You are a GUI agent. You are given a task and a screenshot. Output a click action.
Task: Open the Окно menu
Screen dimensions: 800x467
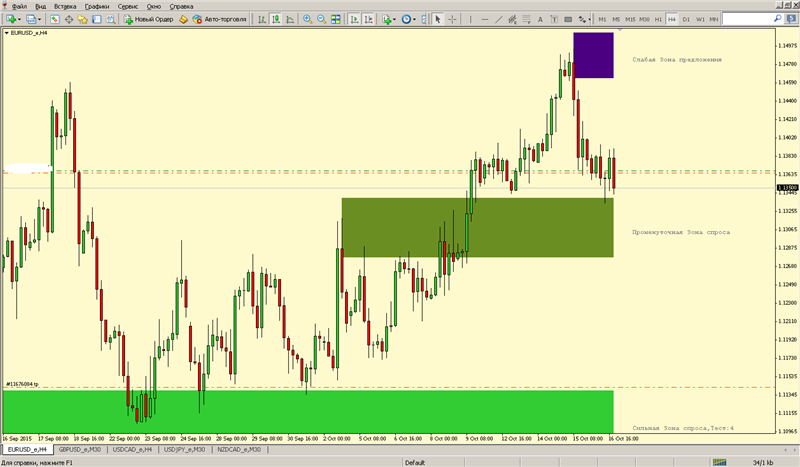[x=154, y=6]
